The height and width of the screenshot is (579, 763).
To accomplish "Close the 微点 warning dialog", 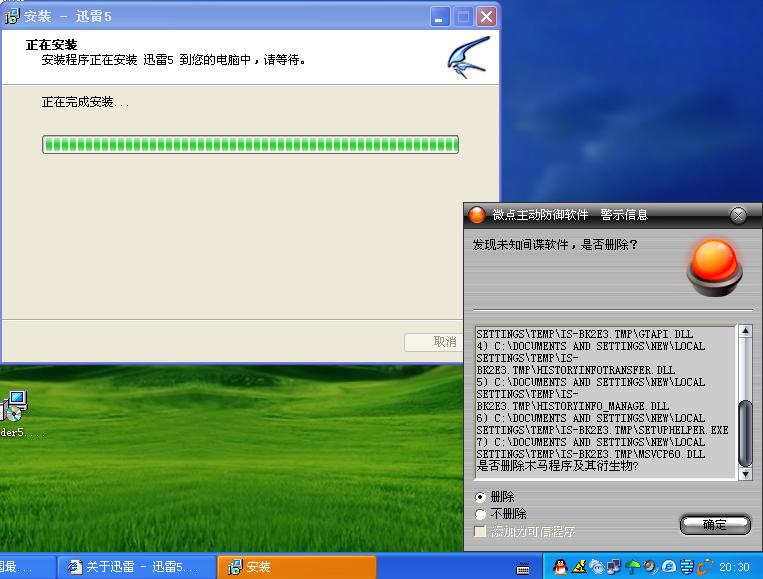I will pos(738,215).
